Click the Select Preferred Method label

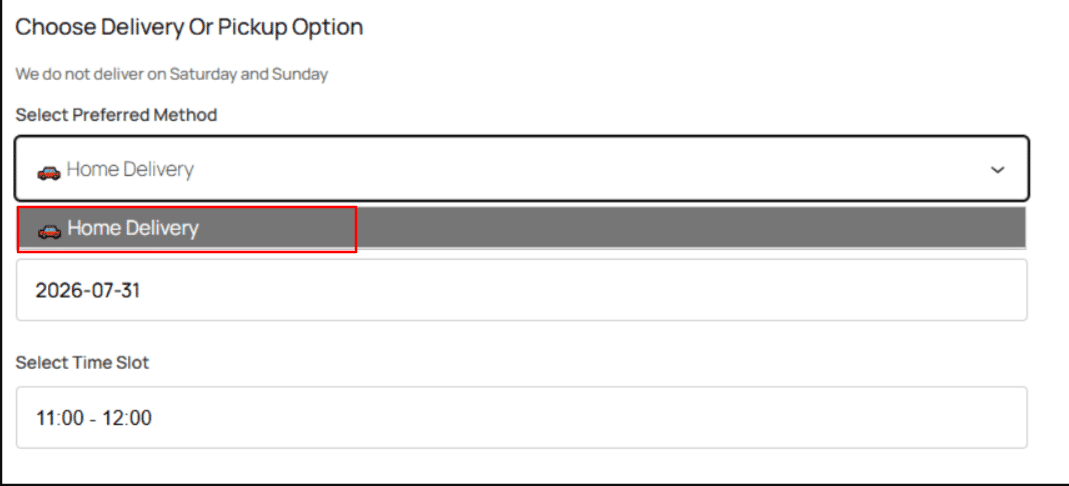(117, 115)
